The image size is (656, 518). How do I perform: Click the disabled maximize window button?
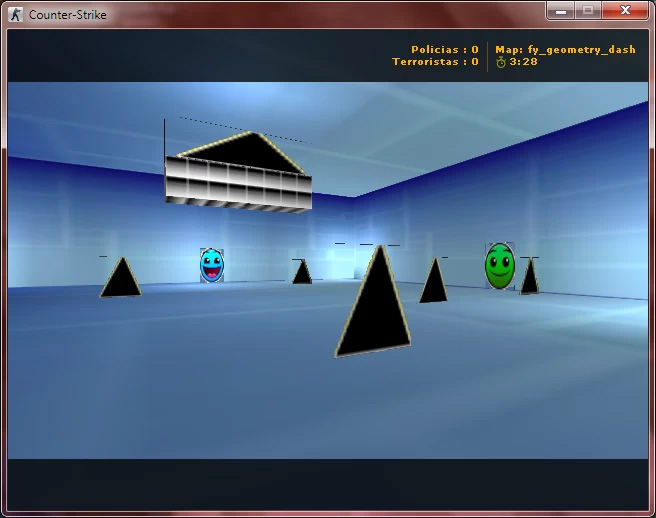coord(588,10)
